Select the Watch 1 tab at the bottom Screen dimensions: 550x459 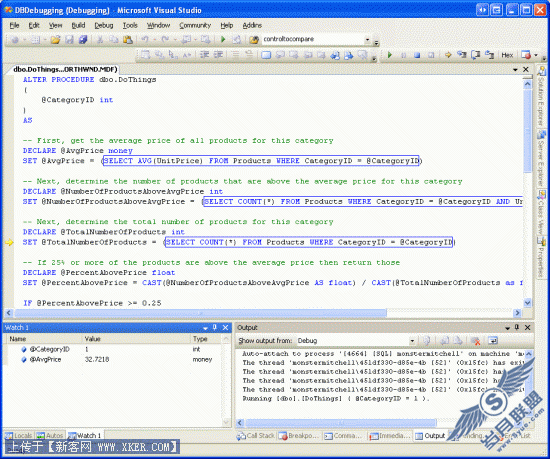[85, 436]
